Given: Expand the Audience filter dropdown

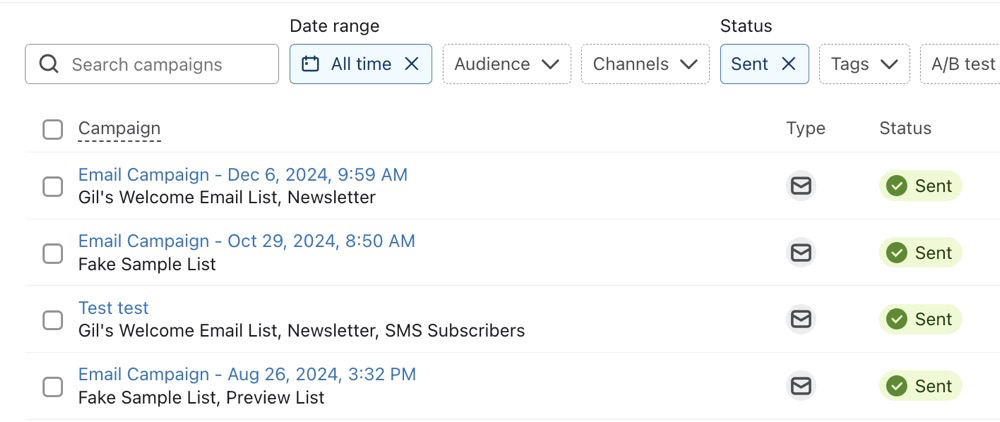Looking at the screenshot, I should (x=506, y=64).
